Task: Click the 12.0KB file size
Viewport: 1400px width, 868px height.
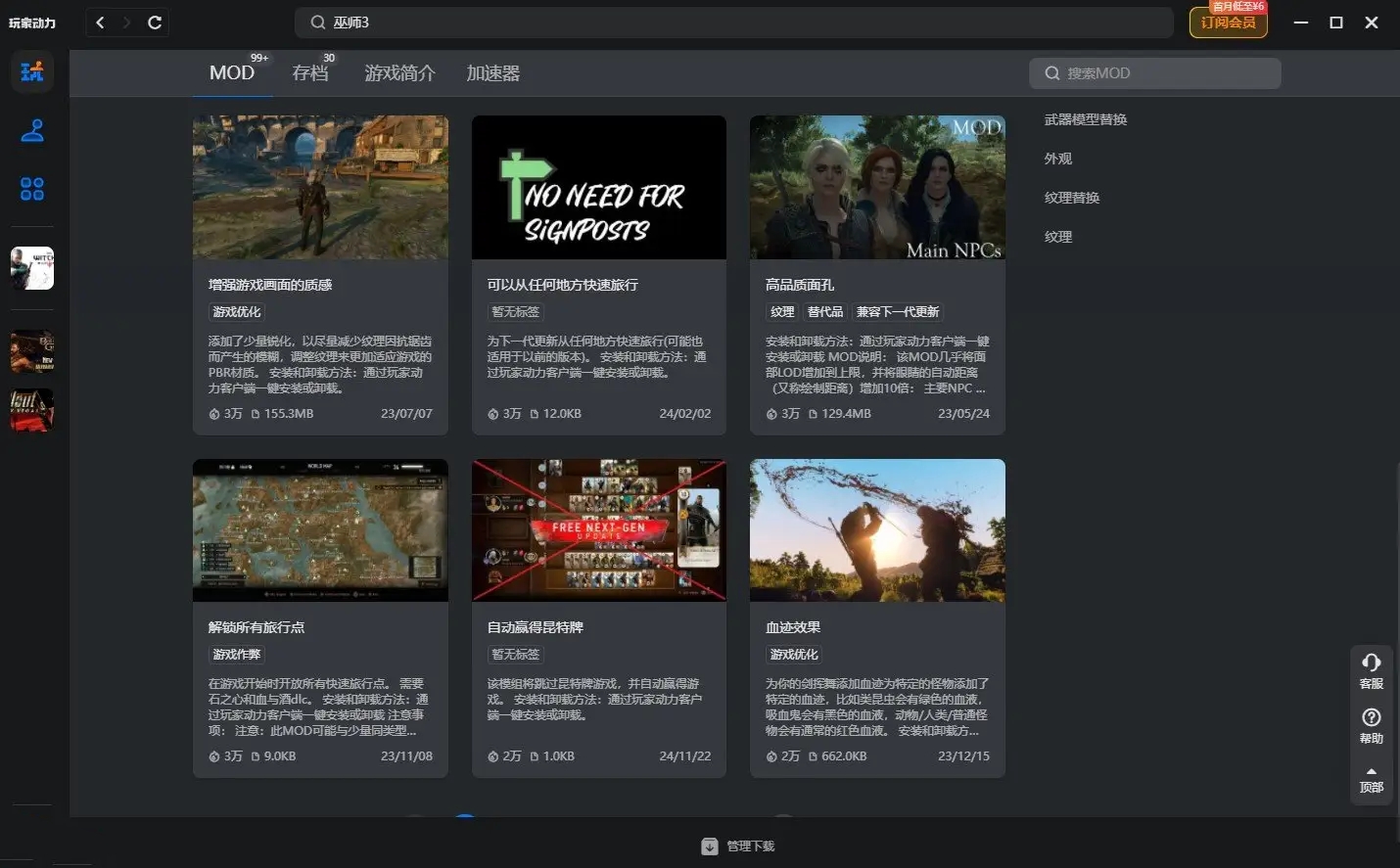Action: 563,414
